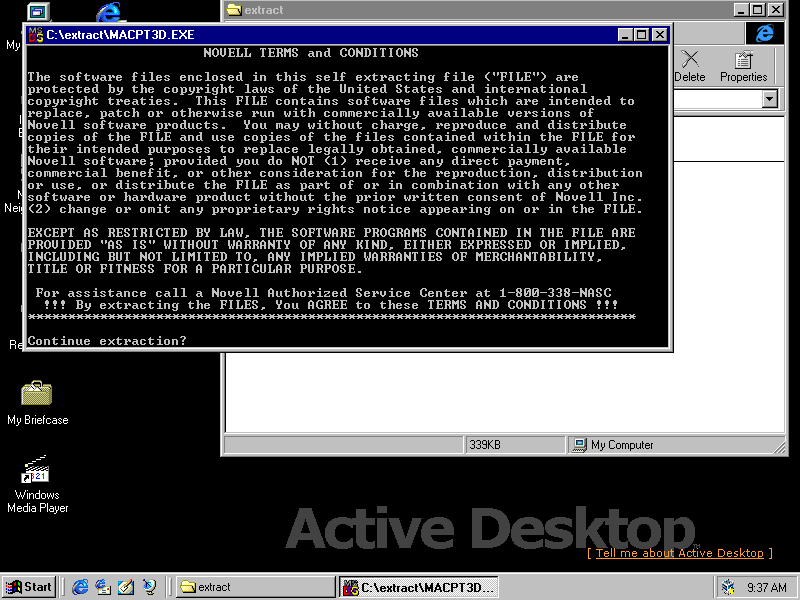Launch Internet Explorer from Quick Launch
This screenshot has height=600, width=800.
click(80, 587)
